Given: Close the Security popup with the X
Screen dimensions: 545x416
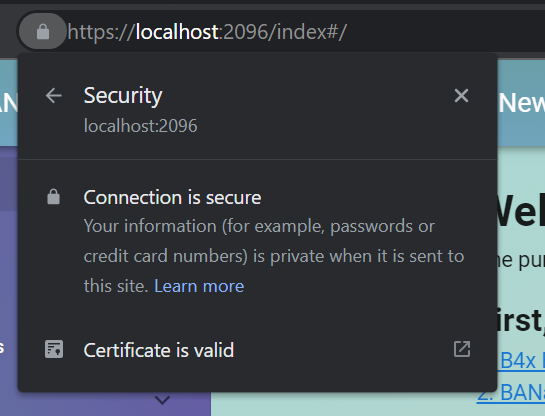Looking at the screenshot, I should pyautogui.click(x=461, y=95).
